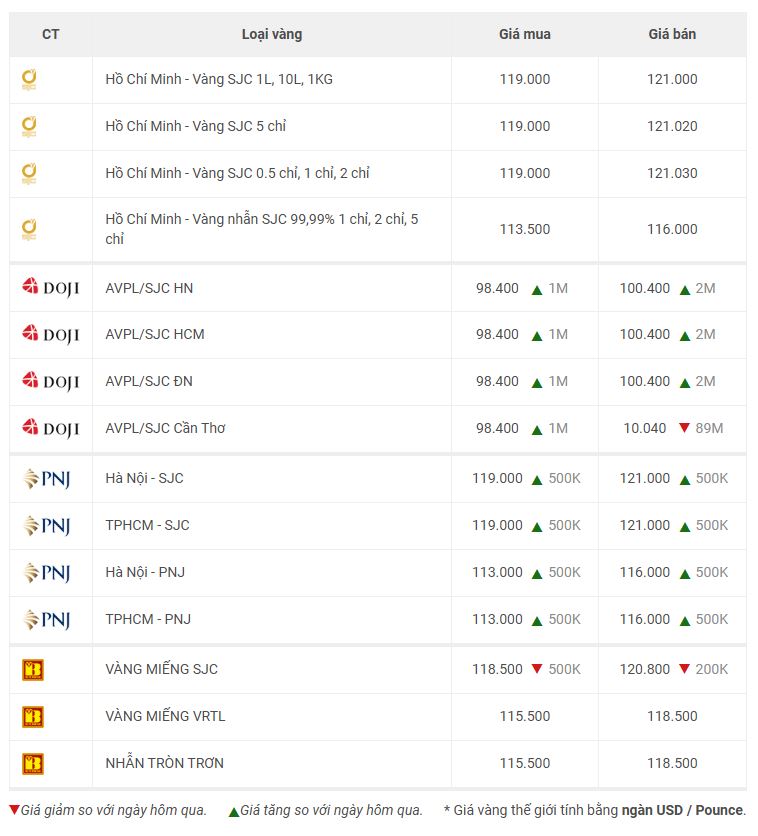Viewport: 758px width, 836px height.
Task: Click the PNJ logo in the Hà Nội - SJC row
Action: pos(46,479)
